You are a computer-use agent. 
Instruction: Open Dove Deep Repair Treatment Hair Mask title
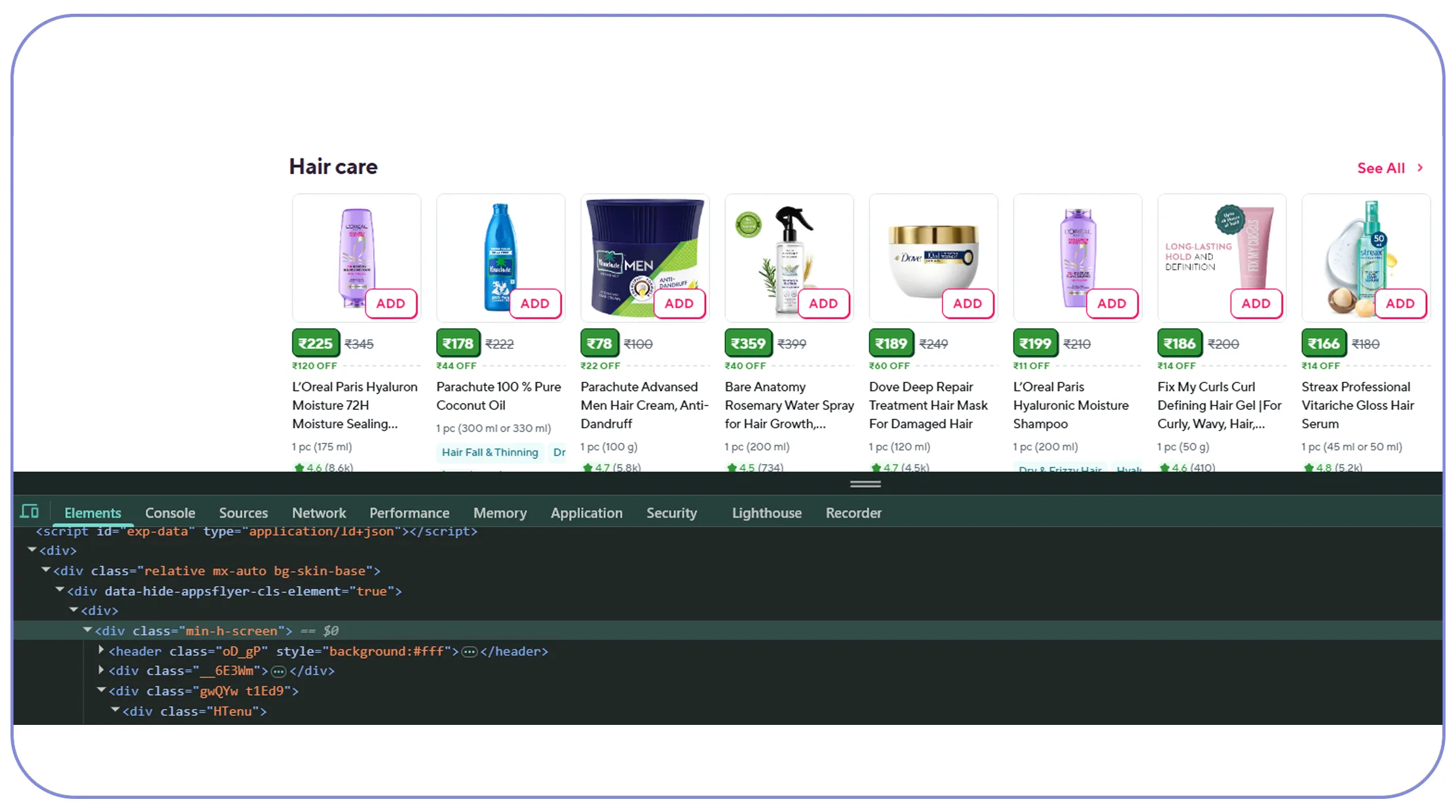[928, 405]
